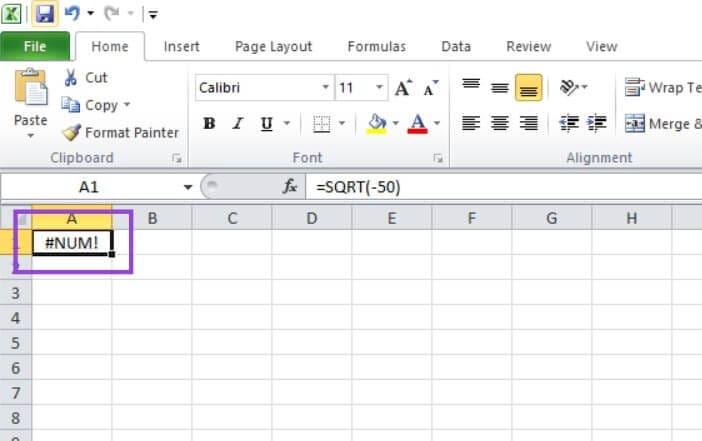Click the Insert Function fx icon
The image size is (702, 441).
click(291, 187)
